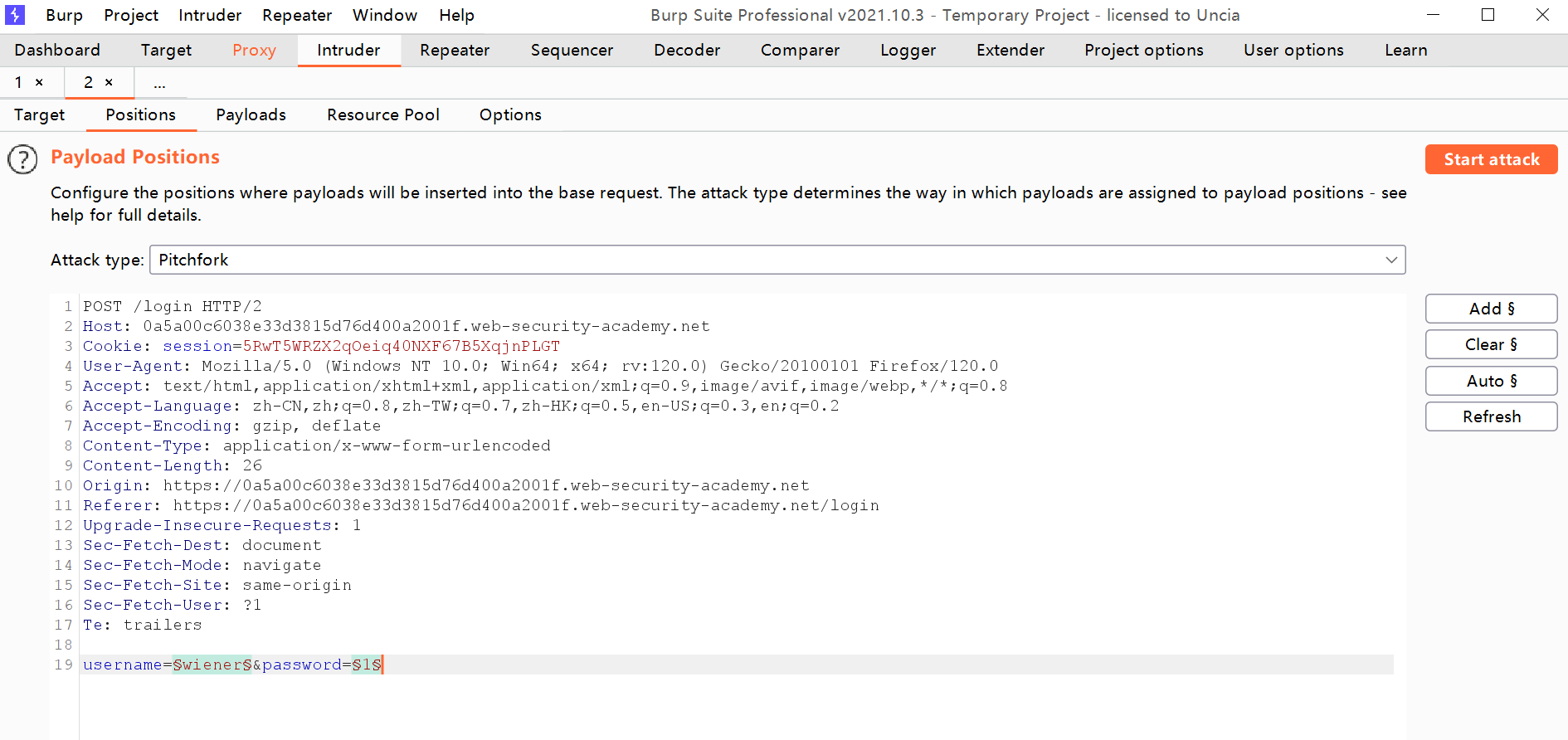Click the Te: trailers header line
The image size is (1568, 740).
[x=142, y=625]
